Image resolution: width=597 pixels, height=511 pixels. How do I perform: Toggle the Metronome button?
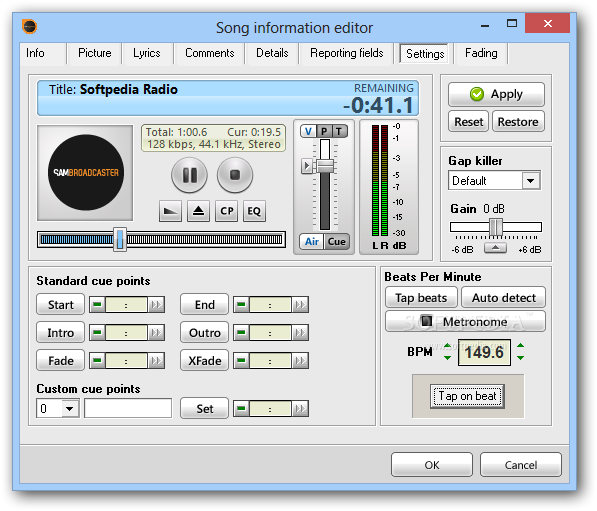(x=465, y=322)
